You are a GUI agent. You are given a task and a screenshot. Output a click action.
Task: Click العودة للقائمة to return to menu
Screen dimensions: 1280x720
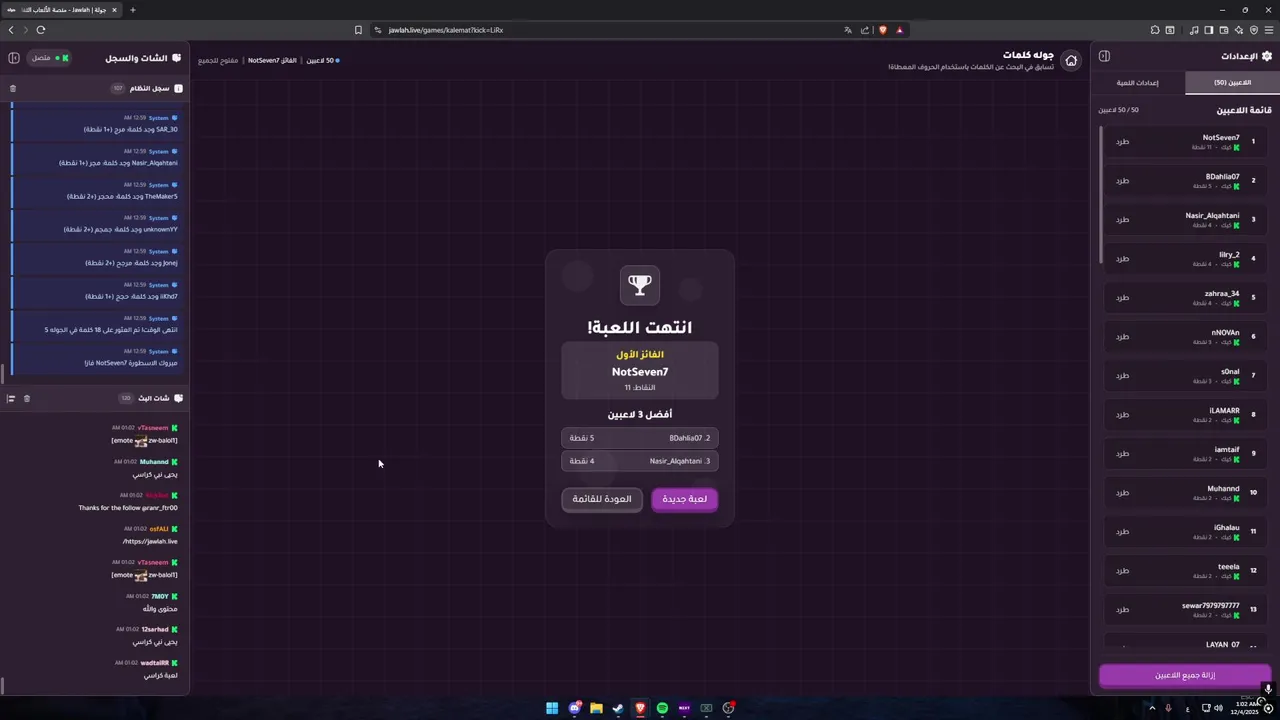pyautogui.click(x=602, y=499)
